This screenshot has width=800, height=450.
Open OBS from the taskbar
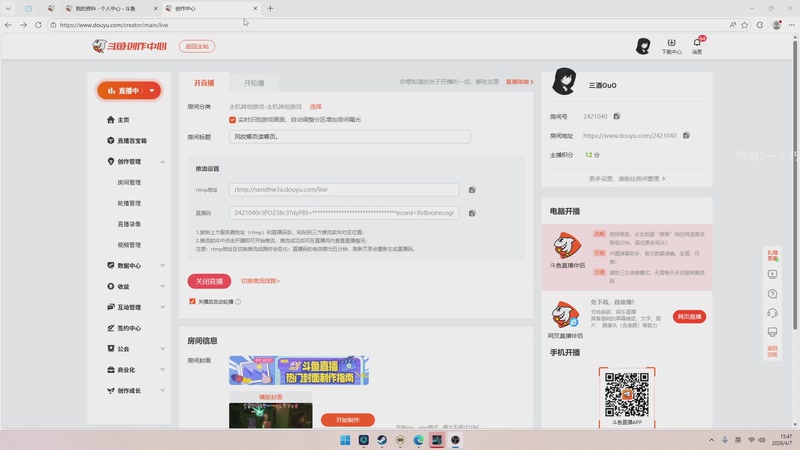pyautogui.click(x=455, y=440)
